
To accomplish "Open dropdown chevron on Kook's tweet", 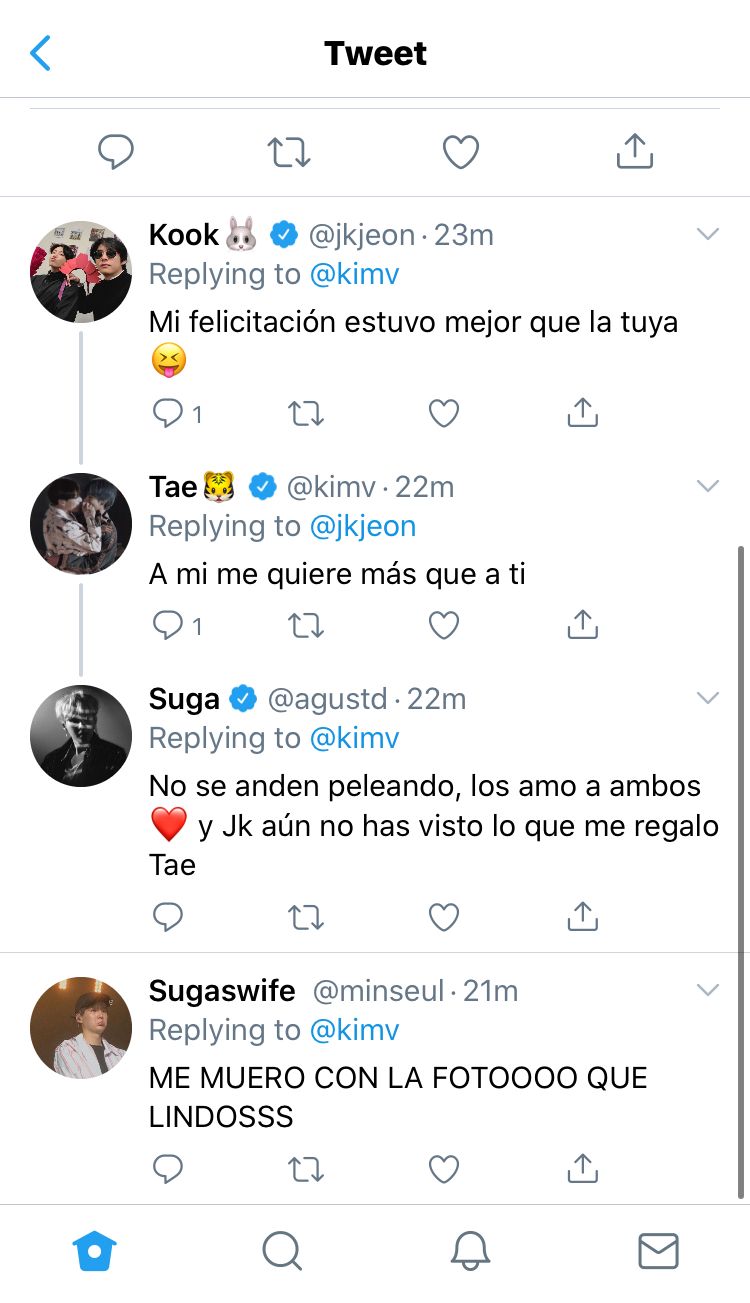I will click(x=708, y=234).
